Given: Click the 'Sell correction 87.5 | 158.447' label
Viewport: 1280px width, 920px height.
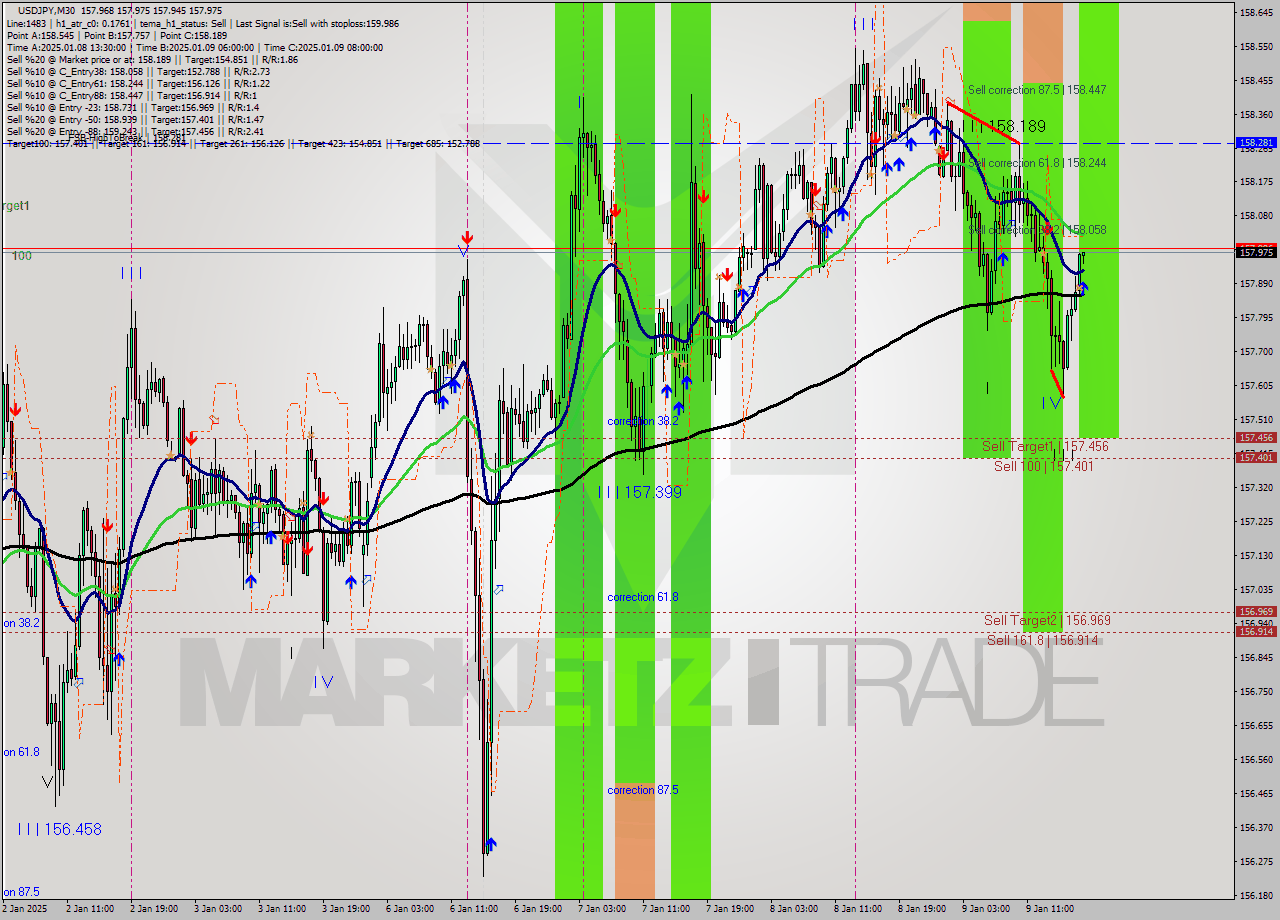Looking at the screenshot, I should (1037, 90).
